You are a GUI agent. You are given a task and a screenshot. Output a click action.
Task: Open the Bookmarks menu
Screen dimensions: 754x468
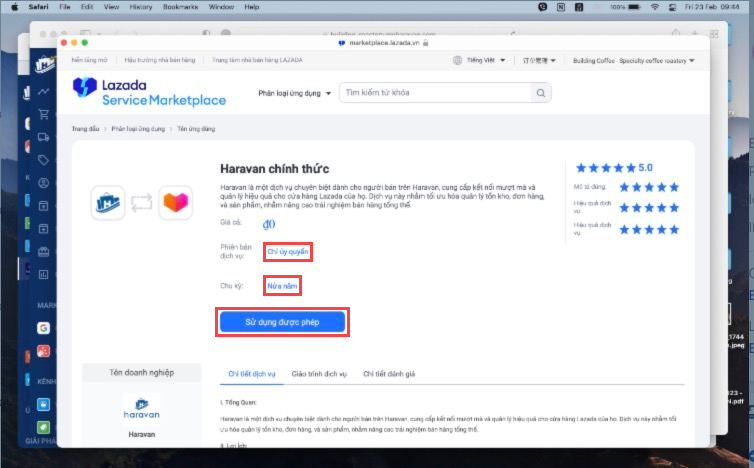(x=180, y=7)
